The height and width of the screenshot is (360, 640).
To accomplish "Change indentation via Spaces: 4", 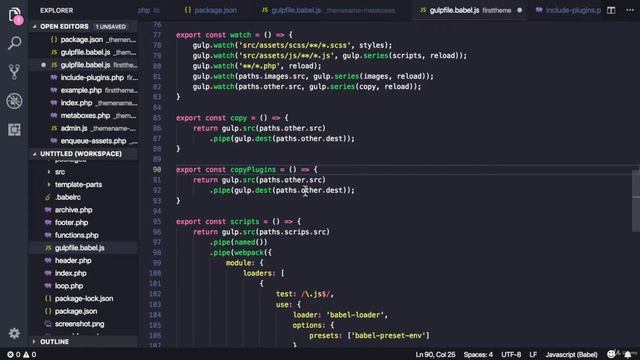I will point(478,354).
